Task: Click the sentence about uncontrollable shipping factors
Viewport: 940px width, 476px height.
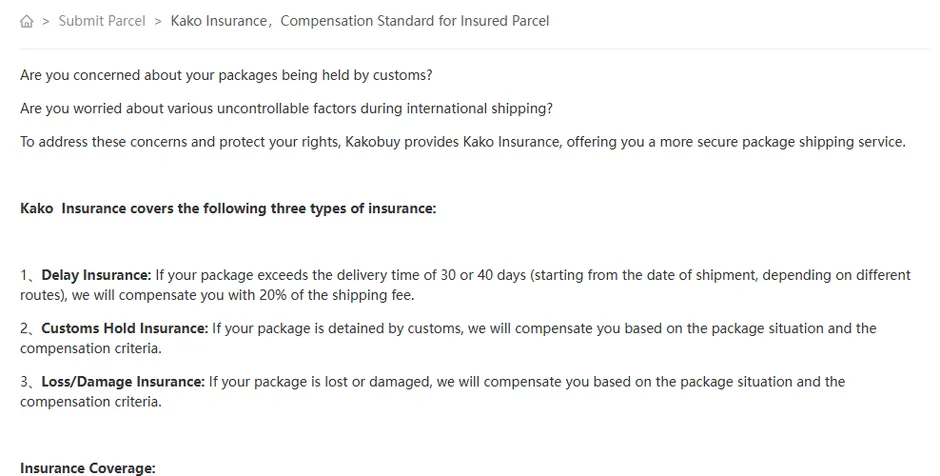Action: point(287,109)
